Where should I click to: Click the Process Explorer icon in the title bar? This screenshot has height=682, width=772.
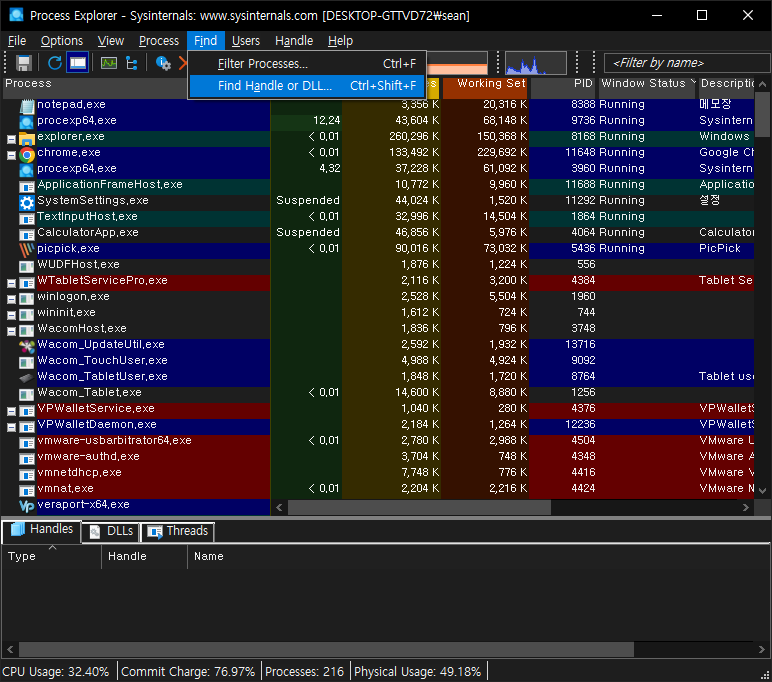pos(16,15)
